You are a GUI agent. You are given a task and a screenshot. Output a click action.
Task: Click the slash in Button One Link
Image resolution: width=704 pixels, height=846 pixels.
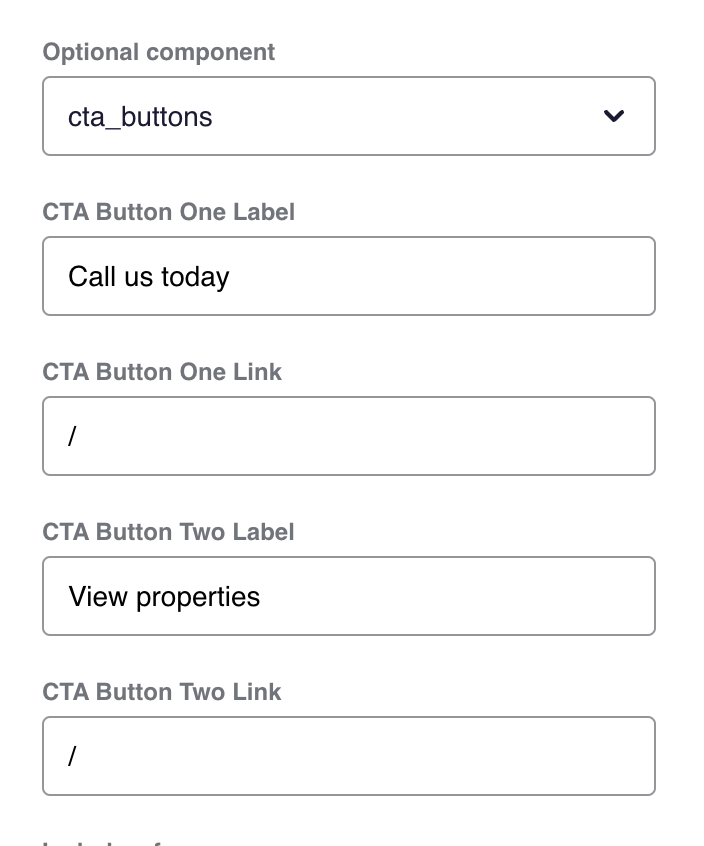72,437
